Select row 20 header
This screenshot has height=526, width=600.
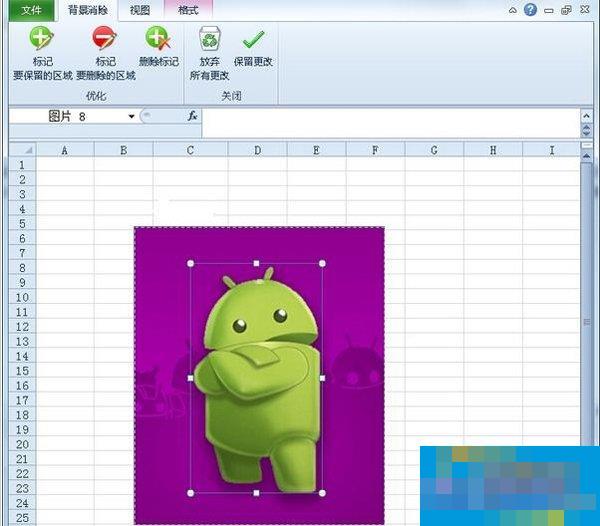[22, 444]
